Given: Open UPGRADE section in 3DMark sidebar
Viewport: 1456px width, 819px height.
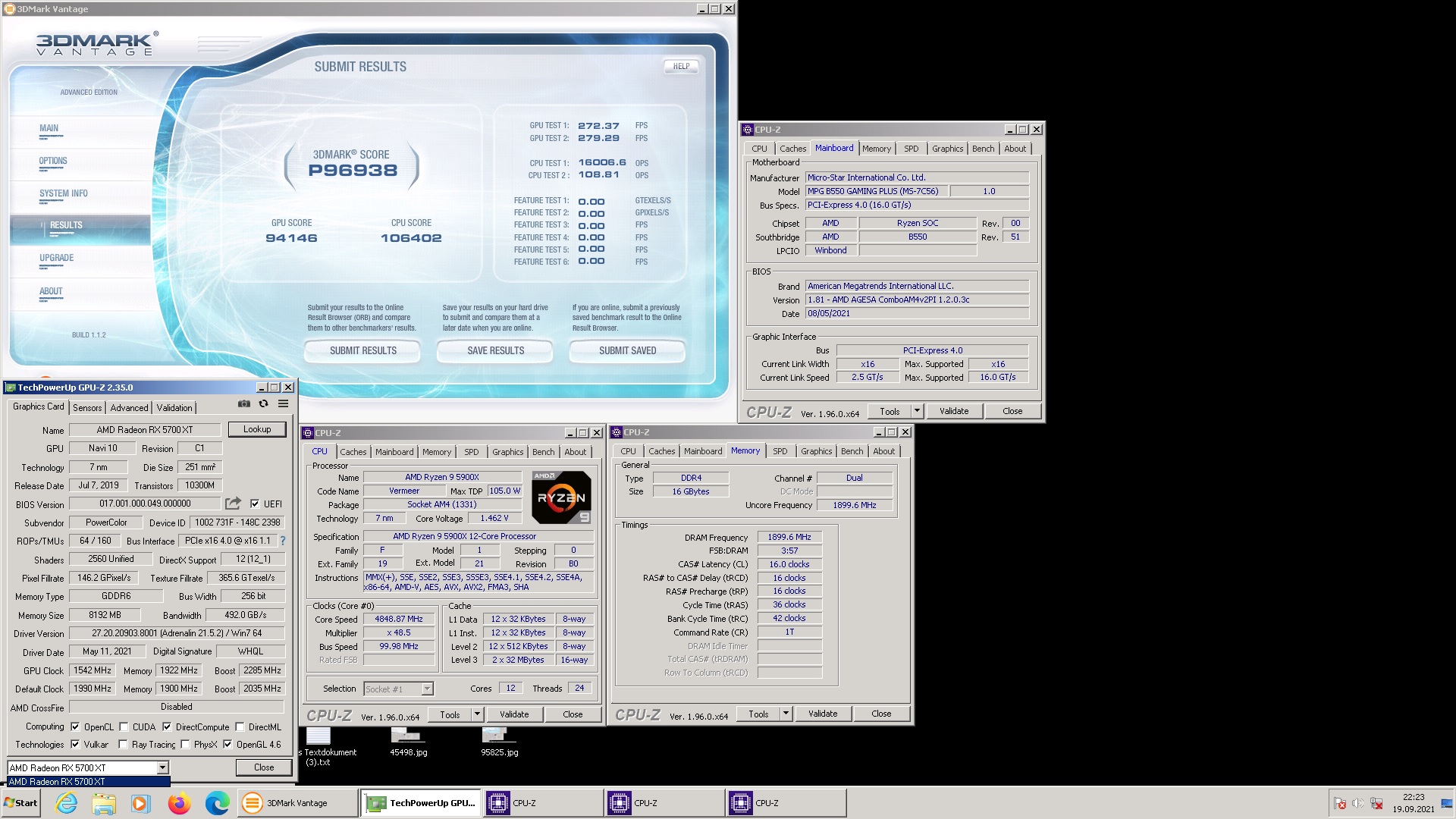Looking at the screenshot, I should [x=57, y=258].
